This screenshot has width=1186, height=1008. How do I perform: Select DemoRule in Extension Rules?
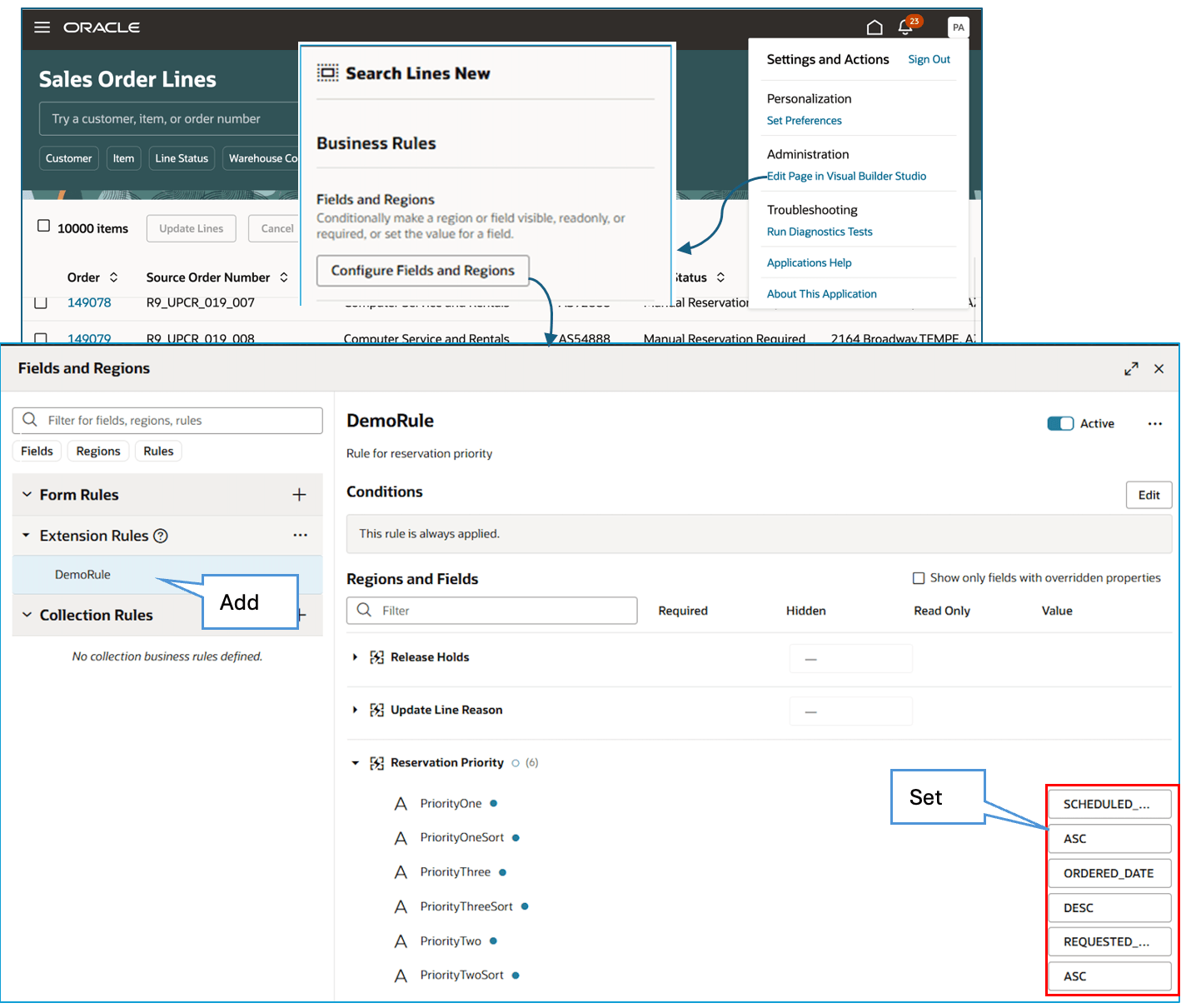(x=167, y=575)
